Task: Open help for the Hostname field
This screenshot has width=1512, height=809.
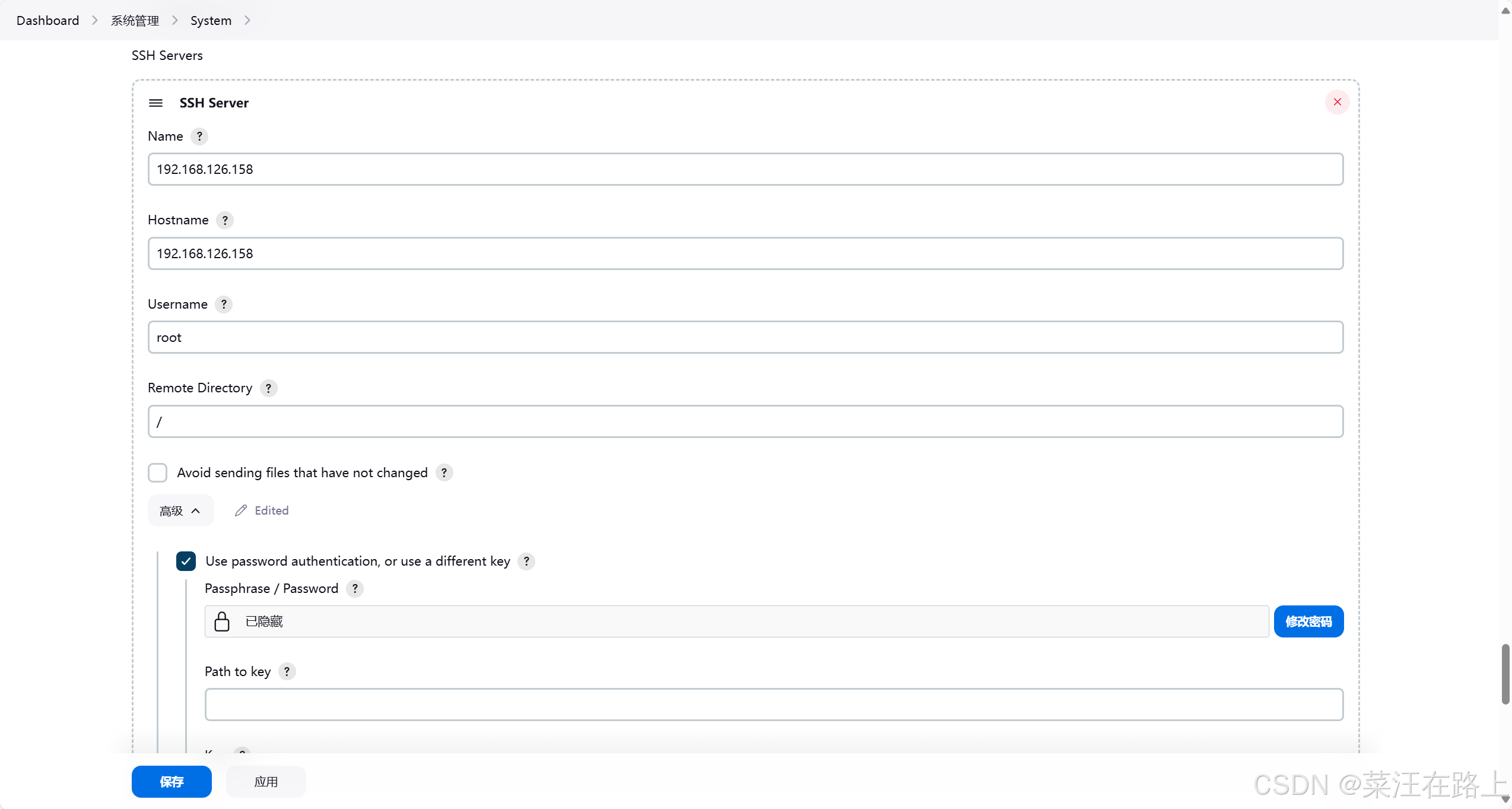Action: [225, 220]
